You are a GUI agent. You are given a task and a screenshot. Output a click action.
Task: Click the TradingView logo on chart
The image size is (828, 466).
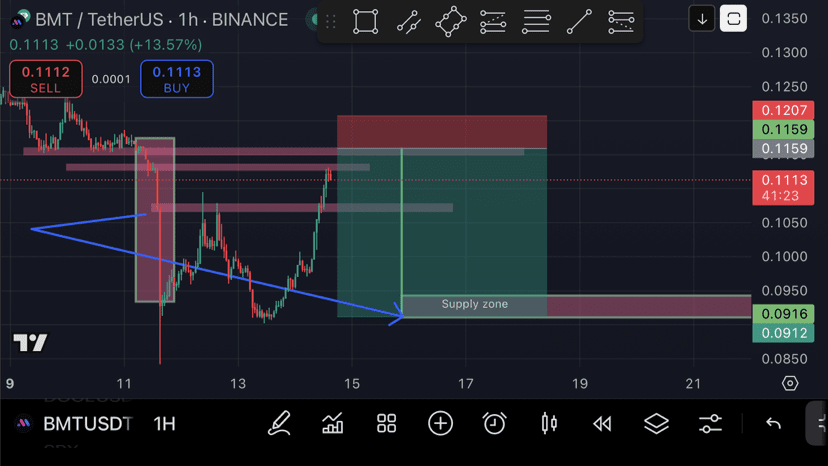tap(30, 343)
